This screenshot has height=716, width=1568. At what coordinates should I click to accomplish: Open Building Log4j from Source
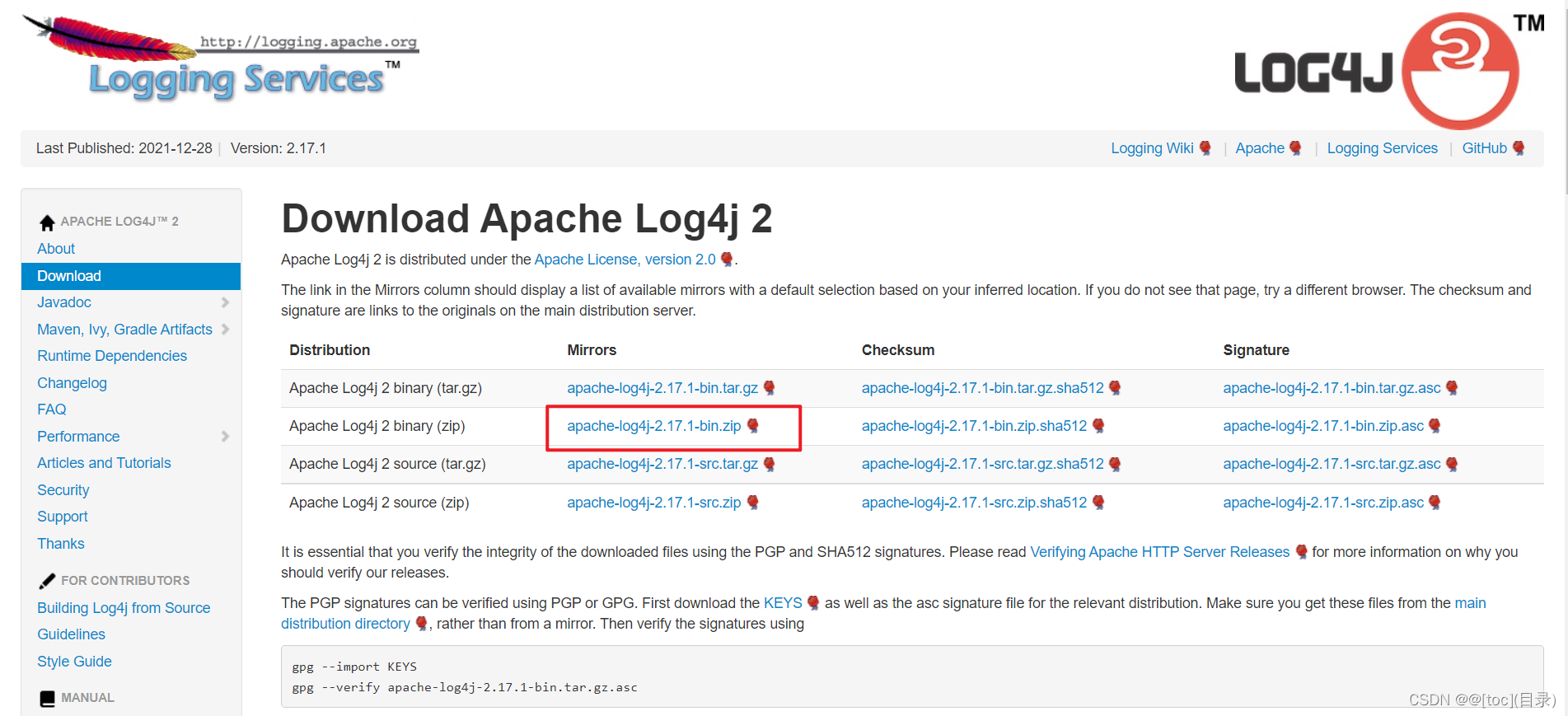[x=124, y=608]
